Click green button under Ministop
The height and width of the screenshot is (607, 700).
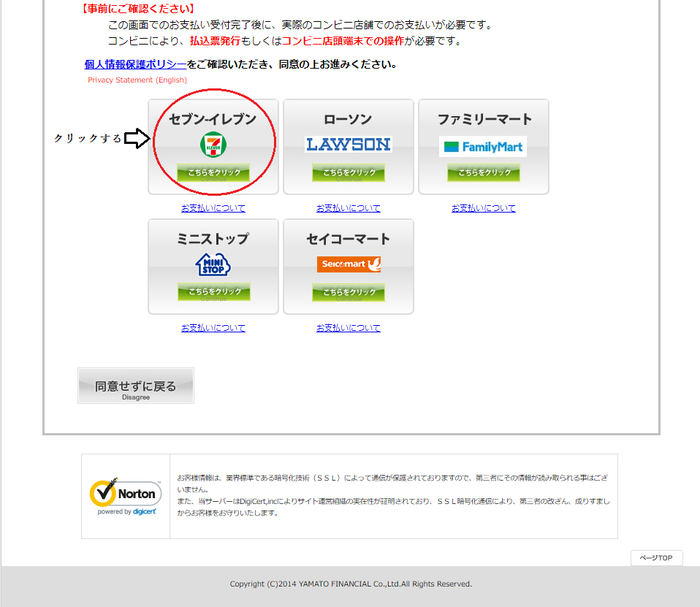click(x=214, y=292)
